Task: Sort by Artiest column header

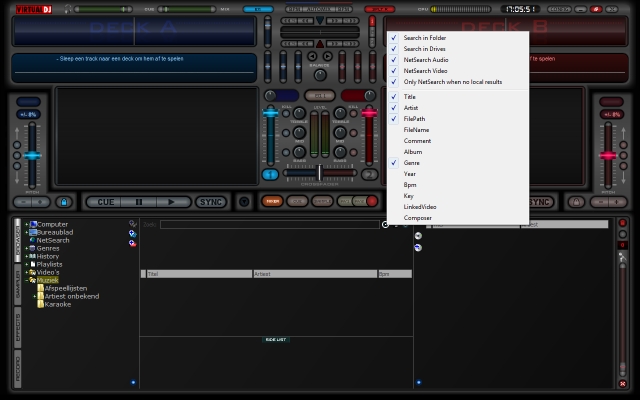Action: (315, 274)
